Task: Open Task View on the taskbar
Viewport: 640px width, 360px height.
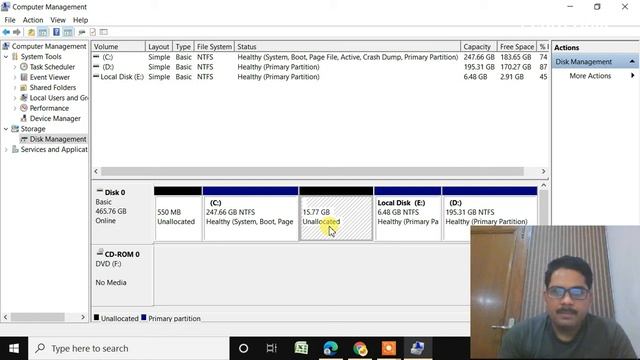Action: [271, 348]
